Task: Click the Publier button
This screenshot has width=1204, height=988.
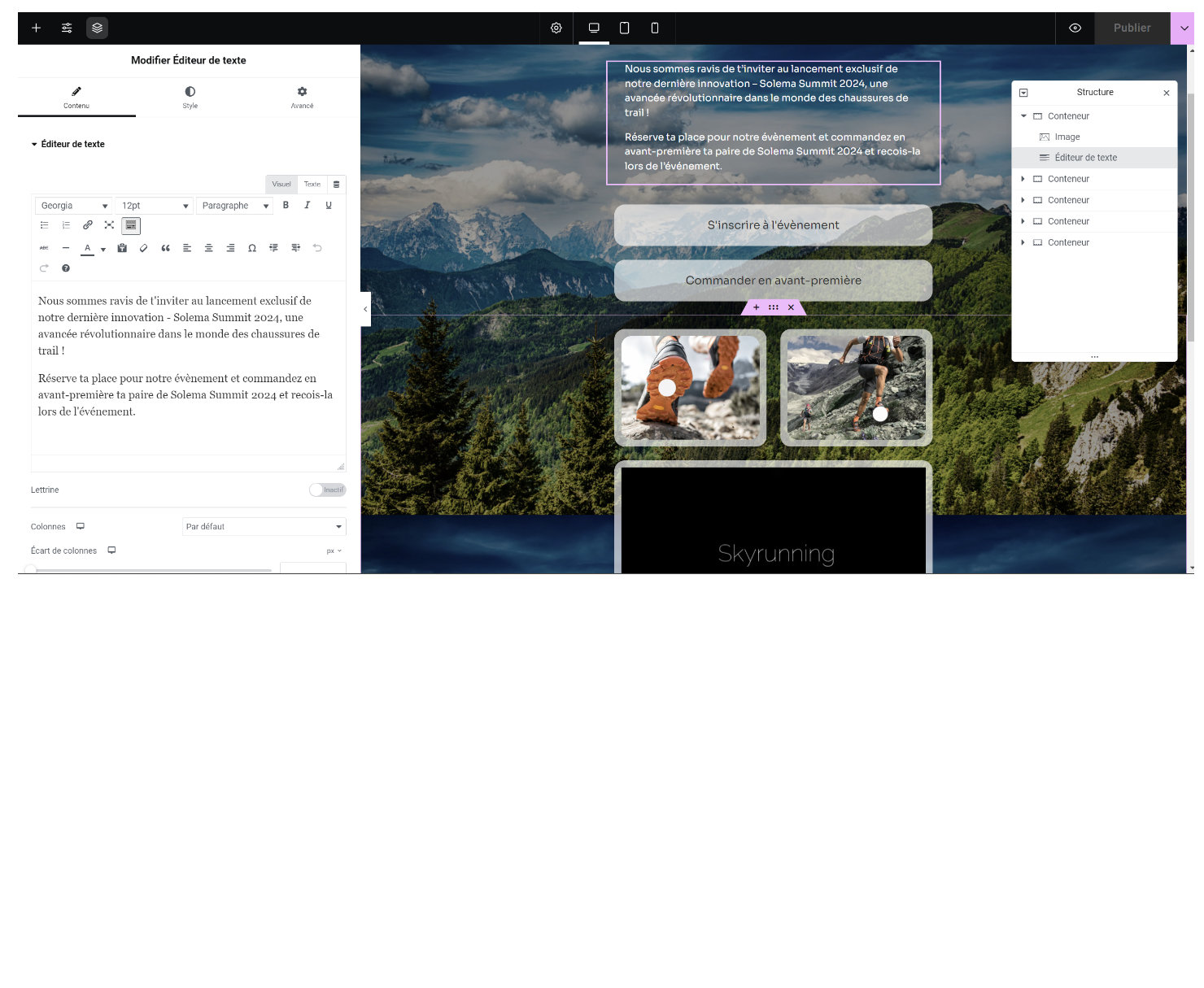Action: (1132, 28)
